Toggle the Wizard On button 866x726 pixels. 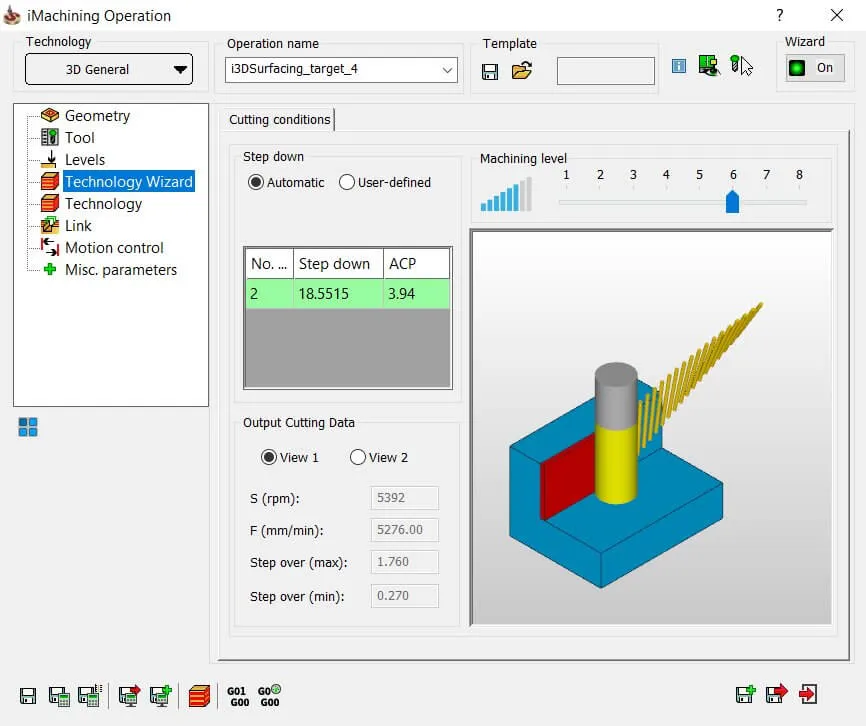815,68
